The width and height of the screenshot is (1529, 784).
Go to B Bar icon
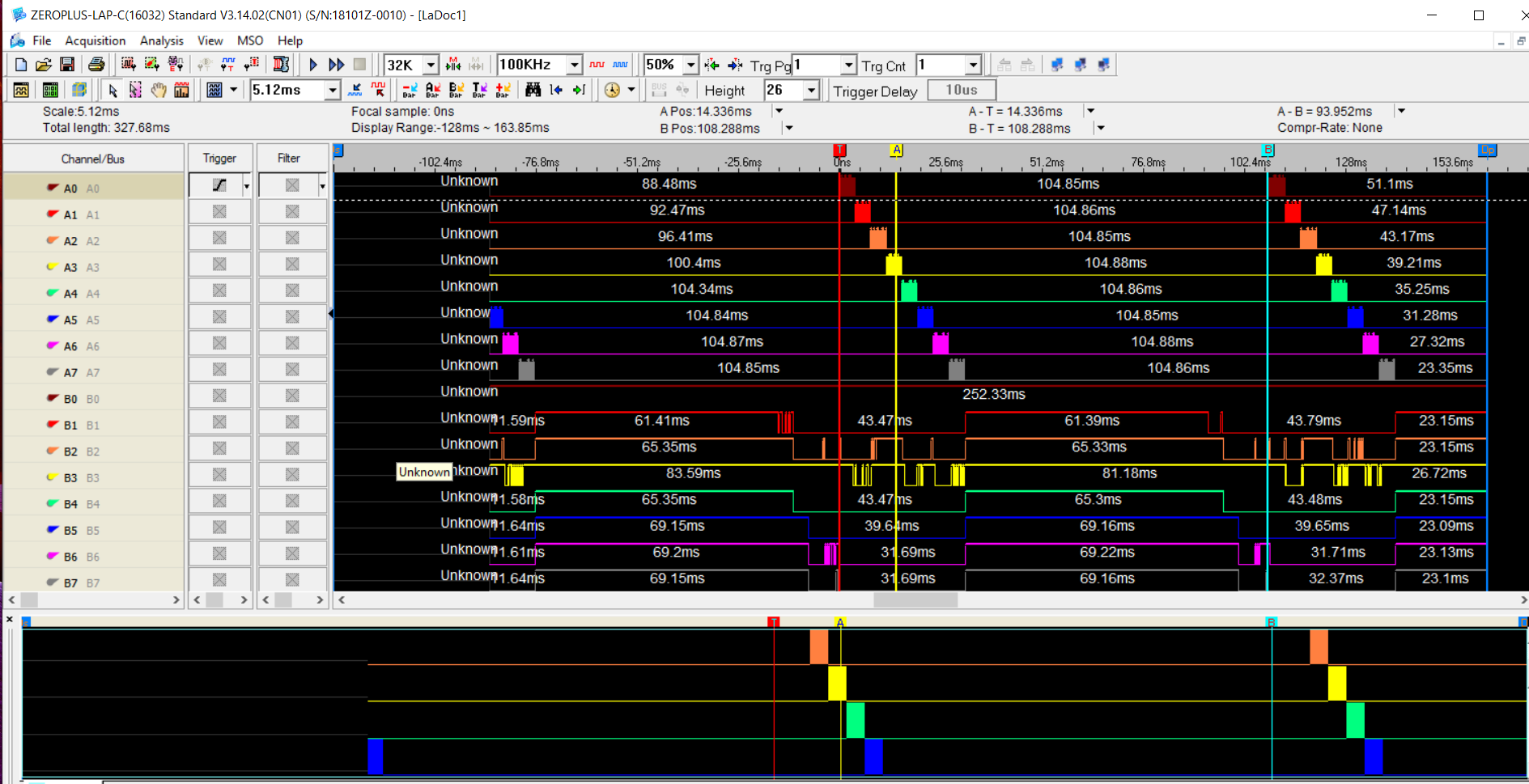click(x=457, y=90)
